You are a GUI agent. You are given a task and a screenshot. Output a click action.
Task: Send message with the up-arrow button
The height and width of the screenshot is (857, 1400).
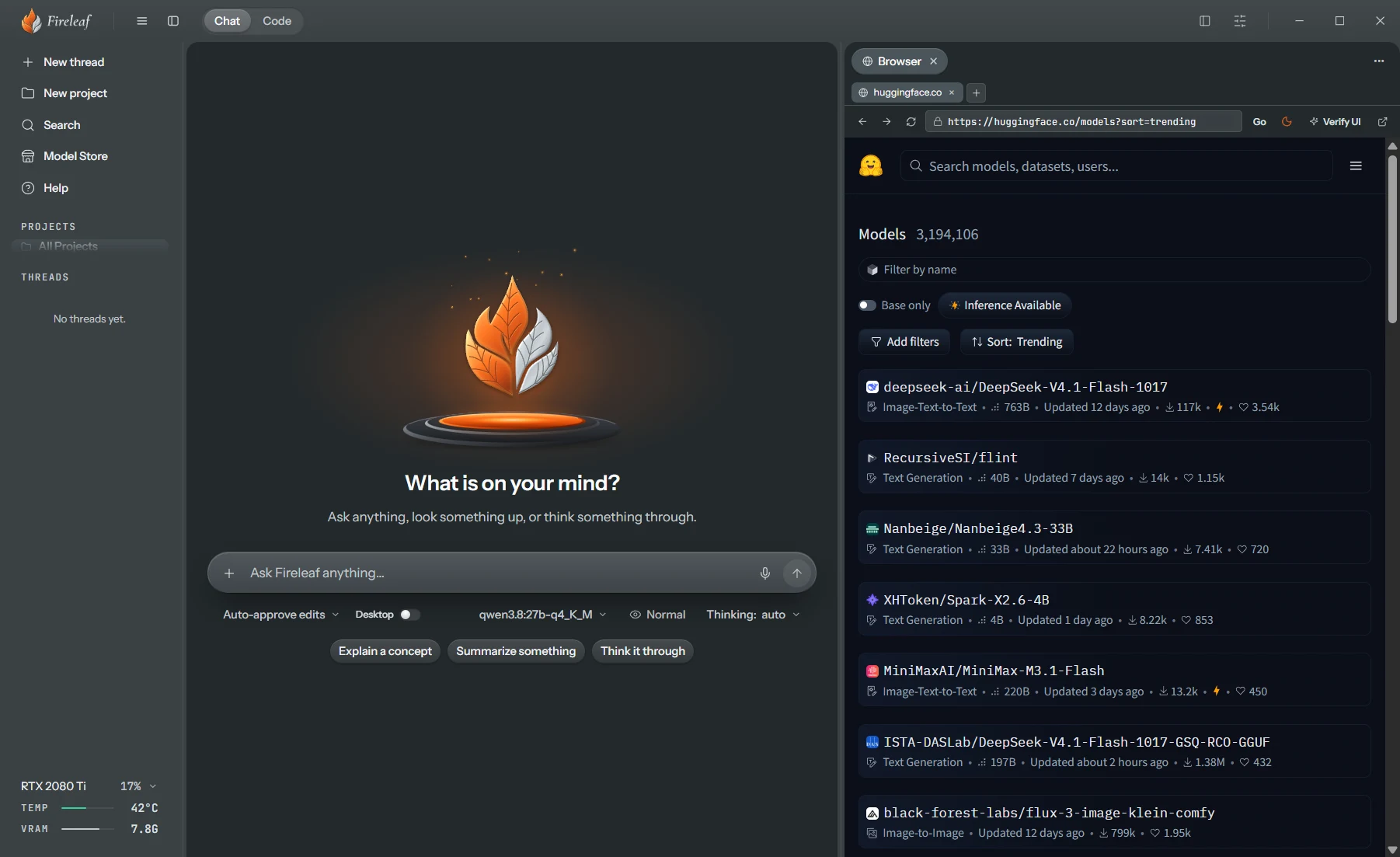pyautogui.click(x=796, y=573)
